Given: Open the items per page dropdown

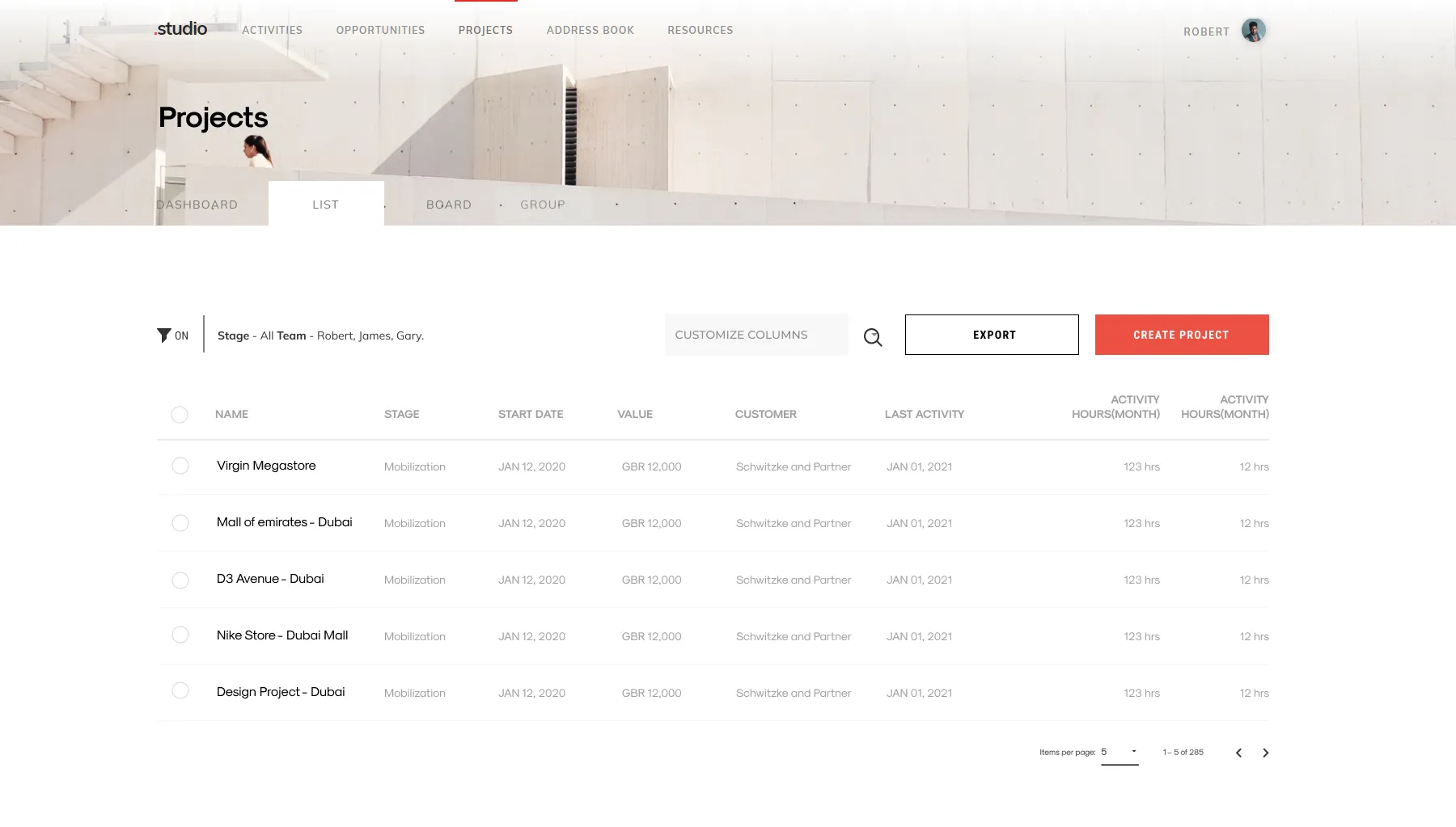Looking at the screenshot, I should pos(1120,752).
